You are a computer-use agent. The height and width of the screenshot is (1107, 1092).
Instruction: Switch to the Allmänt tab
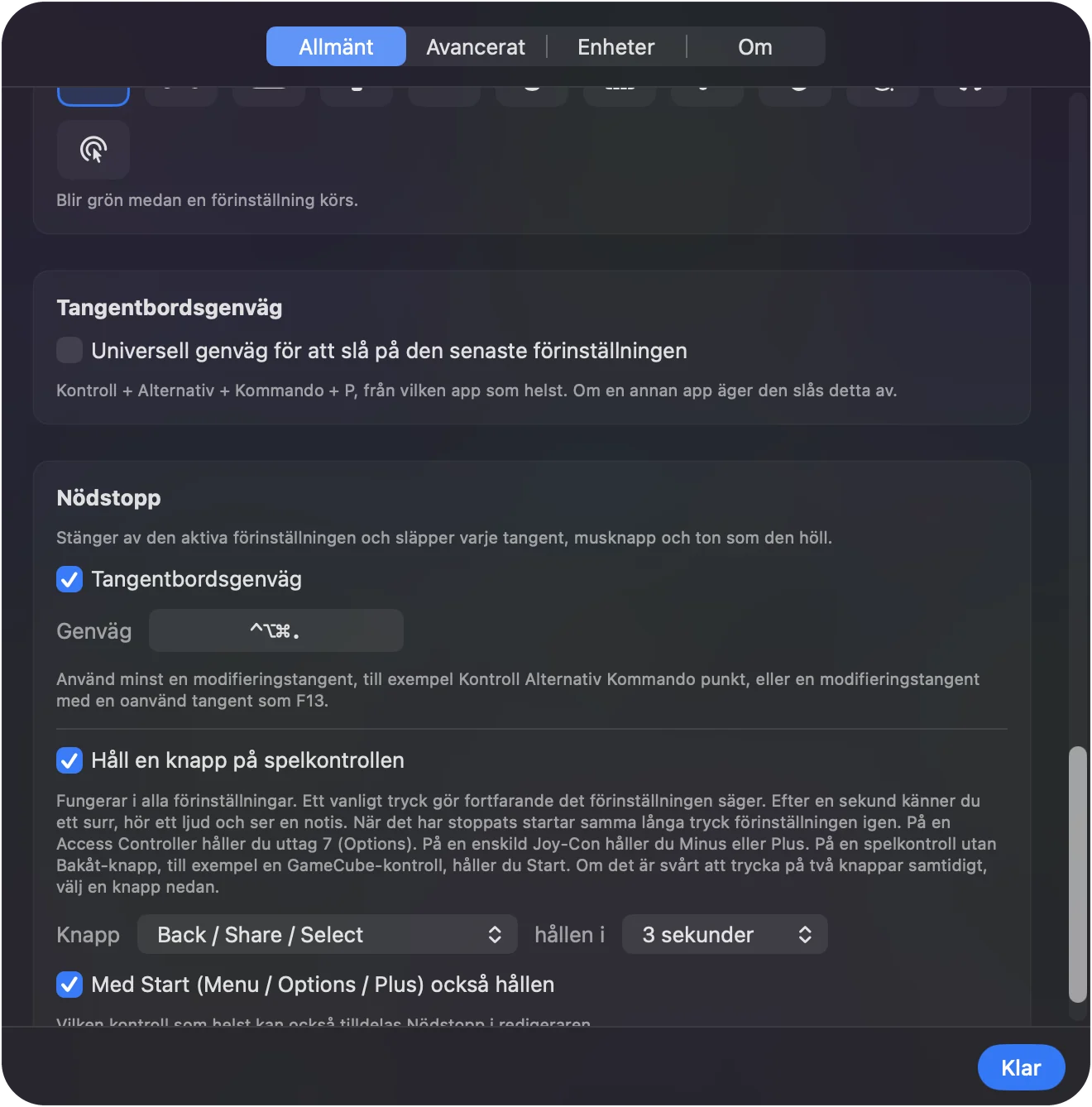click(x=336, y=47)
